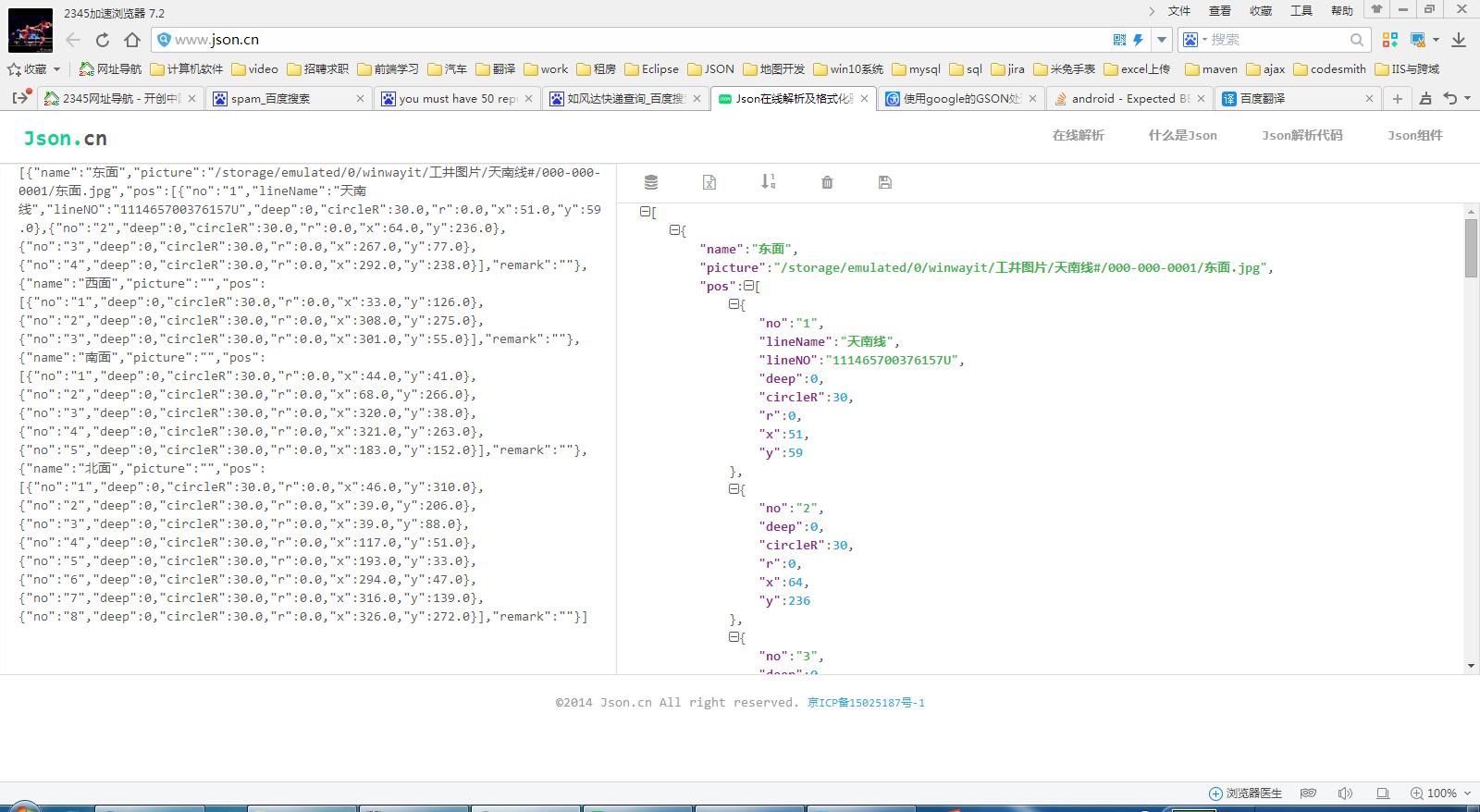Collapse the "pos" array node
Image resolution: width=1480 pixels, height=812 pixels.
[x=749, y=286]
